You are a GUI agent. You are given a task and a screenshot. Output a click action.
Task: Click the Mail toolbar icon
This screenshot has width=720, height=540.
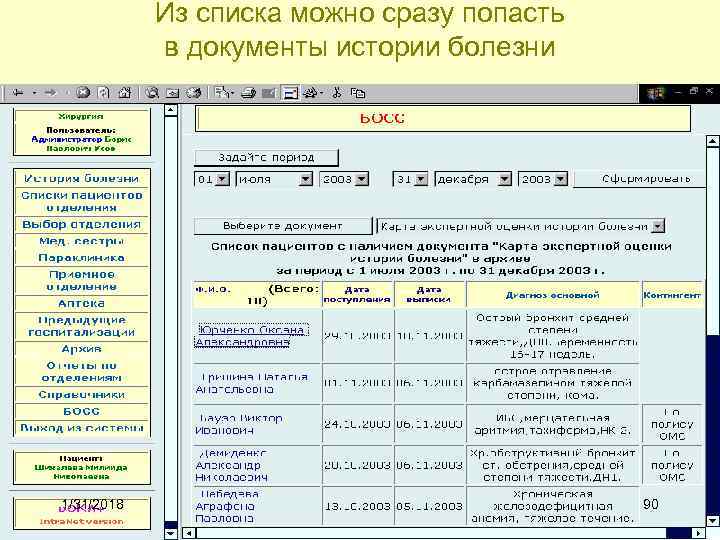[x=222, y=93]
